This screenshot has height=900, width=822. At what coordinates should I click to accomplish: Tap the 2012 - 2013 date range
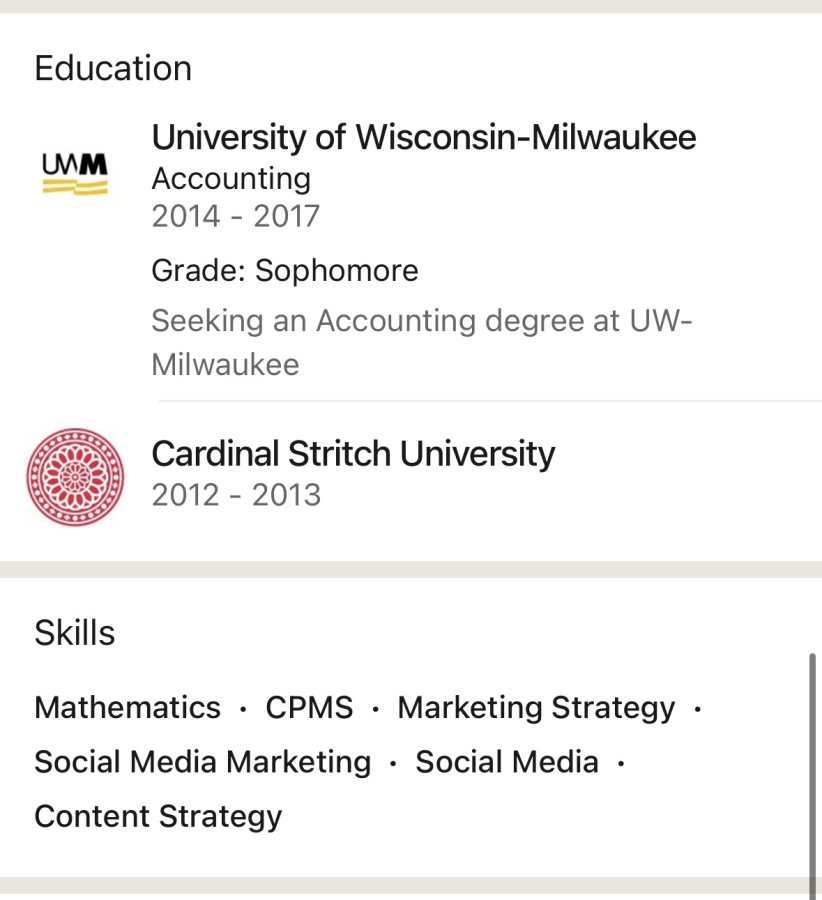(236, 495)
